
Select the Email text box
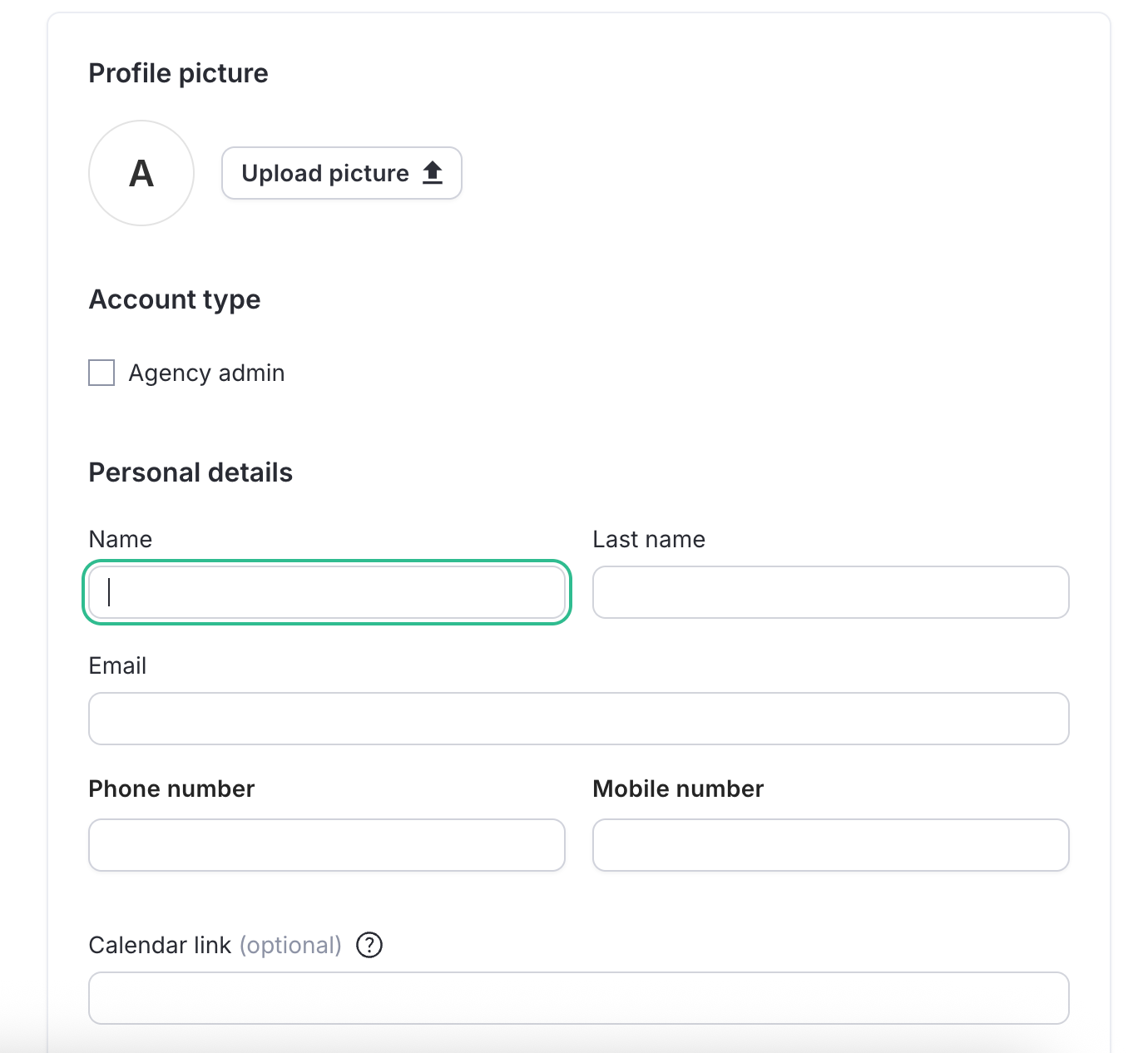(x=579, y=719)
